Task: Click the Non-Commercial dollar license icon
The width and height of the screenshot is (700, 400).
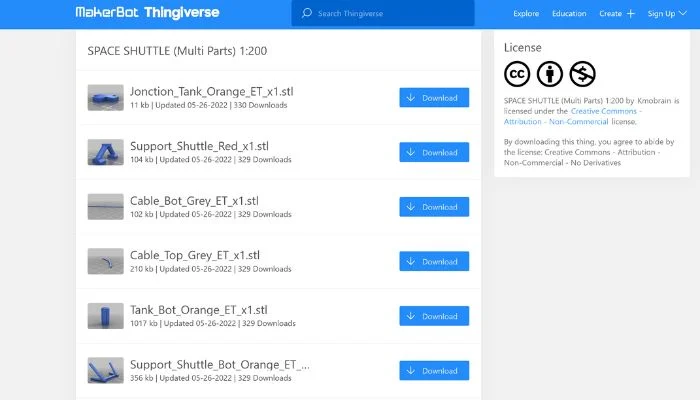Action: [582, 74]
